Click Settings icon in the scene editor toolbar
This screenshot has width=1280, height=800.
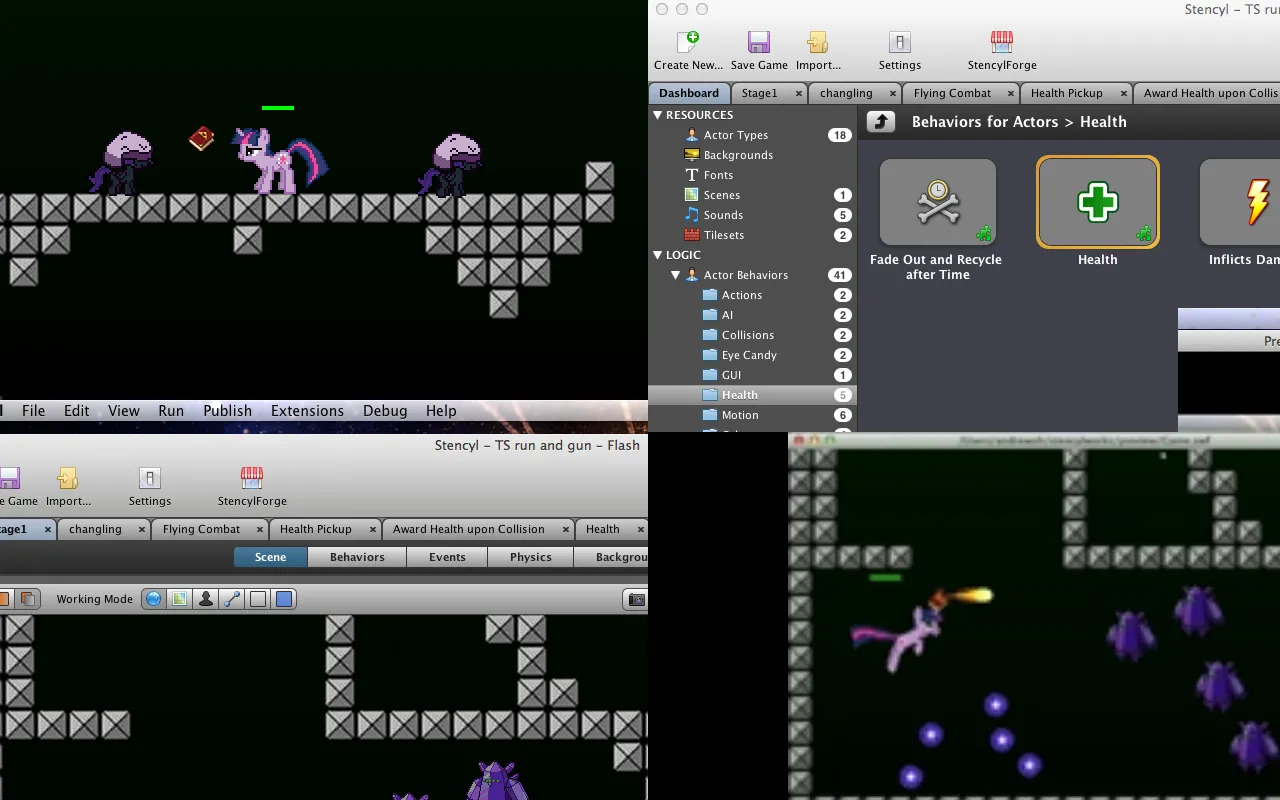point(150,478)
